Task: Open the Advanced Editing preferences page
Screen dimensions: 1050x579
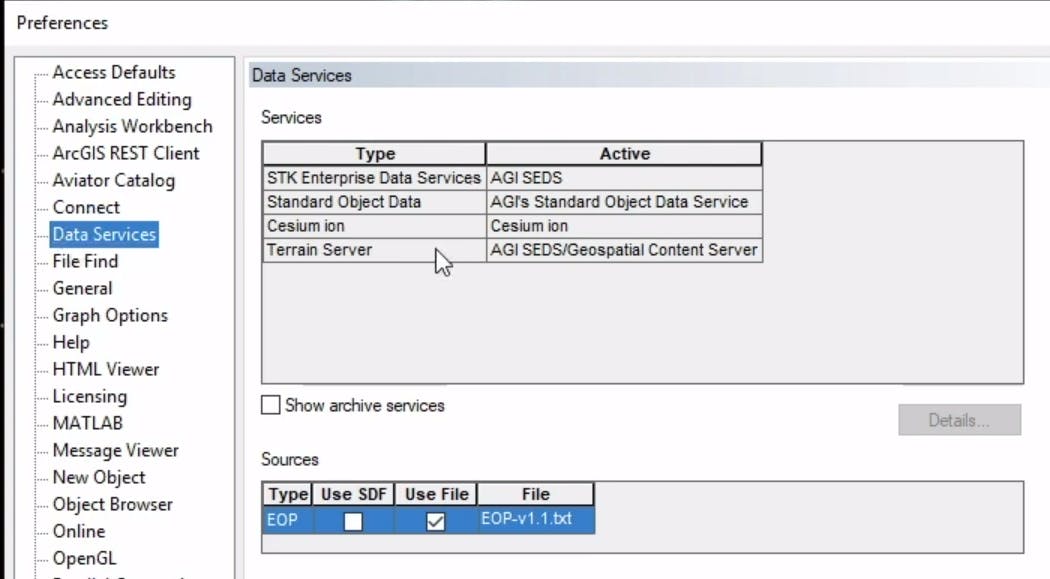Action: pyautogui.click(x=121, y=99)
